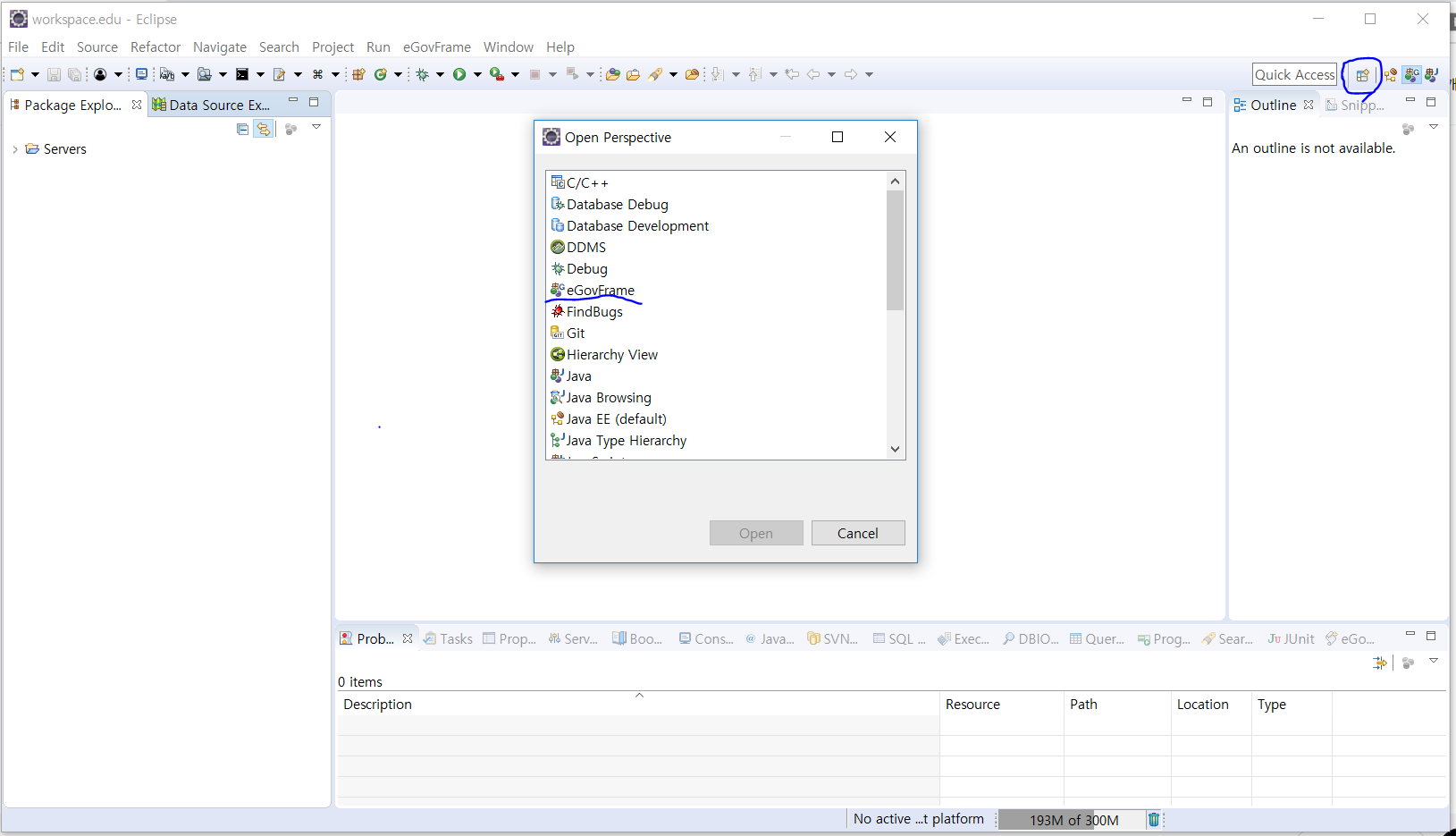Switch to the JUnit tab

coord(1291,638)
